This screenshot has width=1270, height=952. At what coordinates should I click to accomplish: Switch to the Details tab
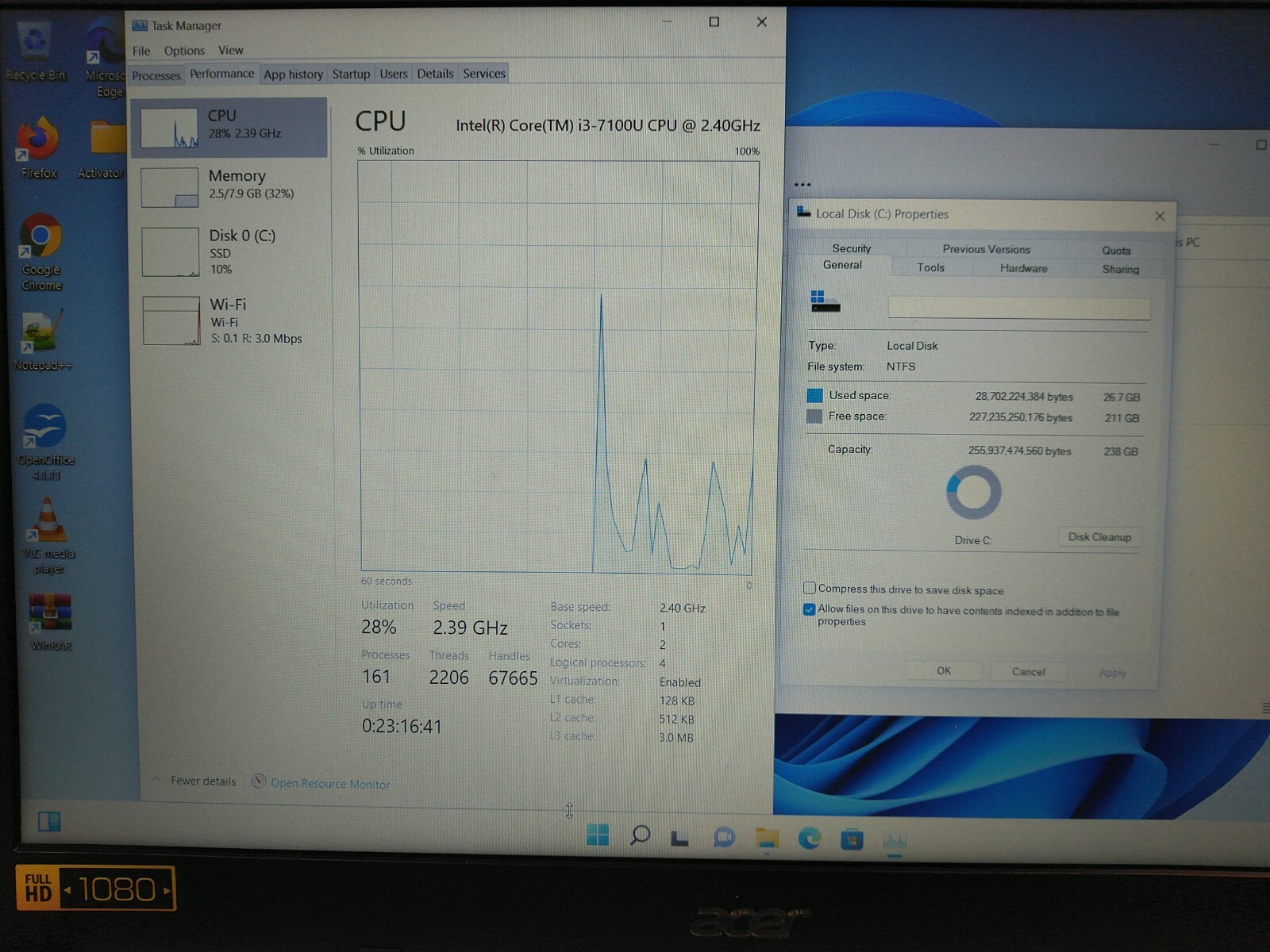tap(435, 74)
